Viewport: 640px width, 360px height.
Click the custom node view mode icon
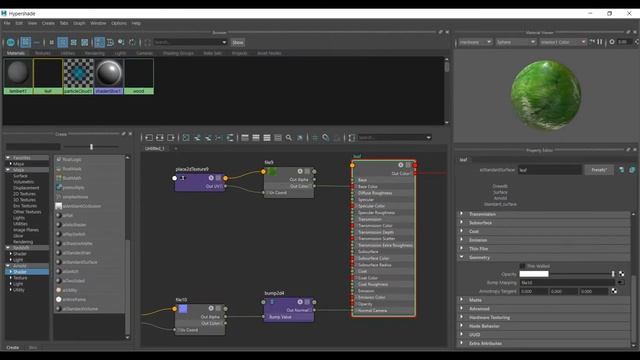click(x=278, y=138)
